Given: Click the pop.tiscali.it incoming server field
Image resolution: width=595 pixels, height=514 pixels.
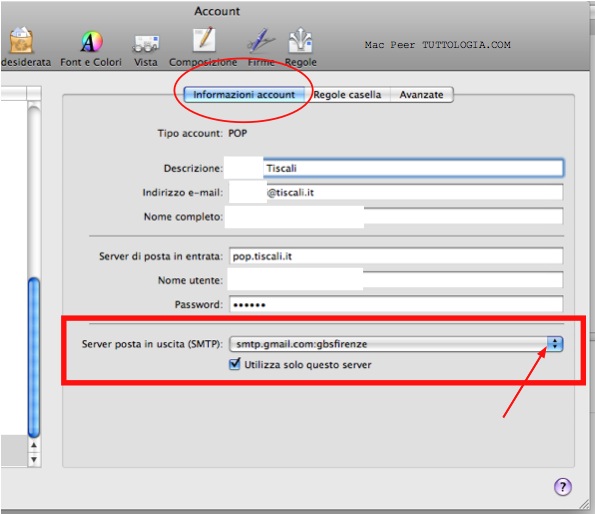Looking at the screenshot, I should 396,256.
